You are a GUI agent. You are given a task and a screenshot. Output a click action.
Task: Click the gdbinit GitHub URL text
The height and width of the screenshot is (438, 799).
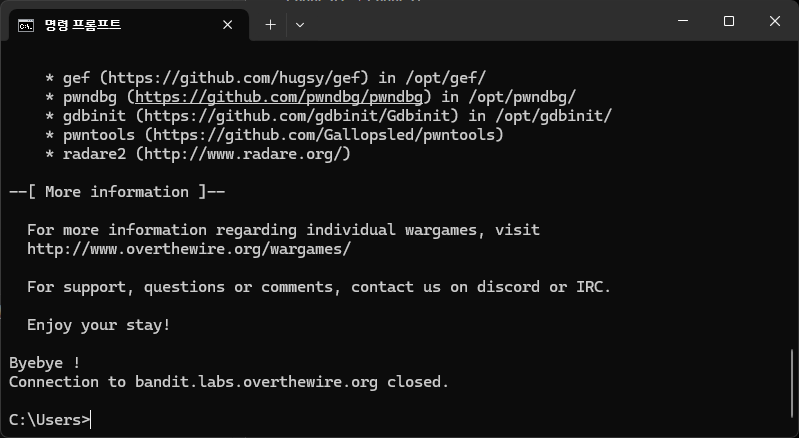(x=298, y=116)
